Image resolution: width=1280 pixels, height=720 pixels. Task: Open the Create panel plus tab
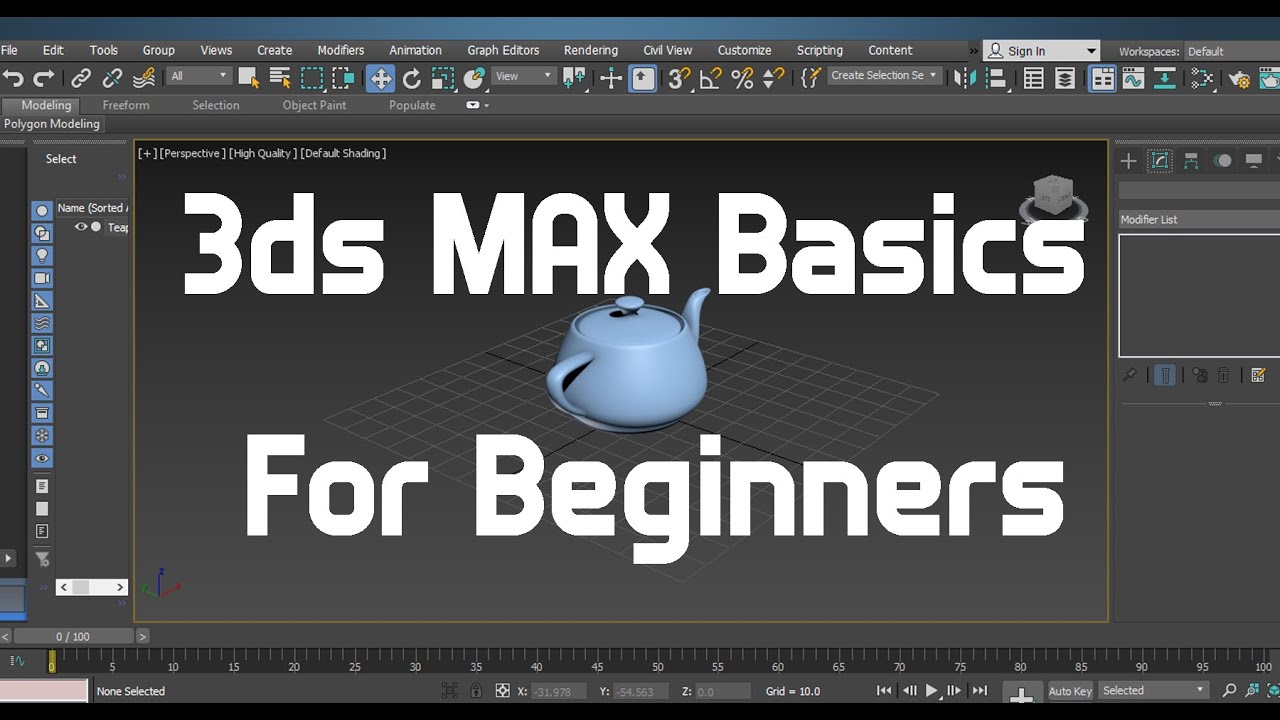pyautogui.click(x=1128, y=161)
